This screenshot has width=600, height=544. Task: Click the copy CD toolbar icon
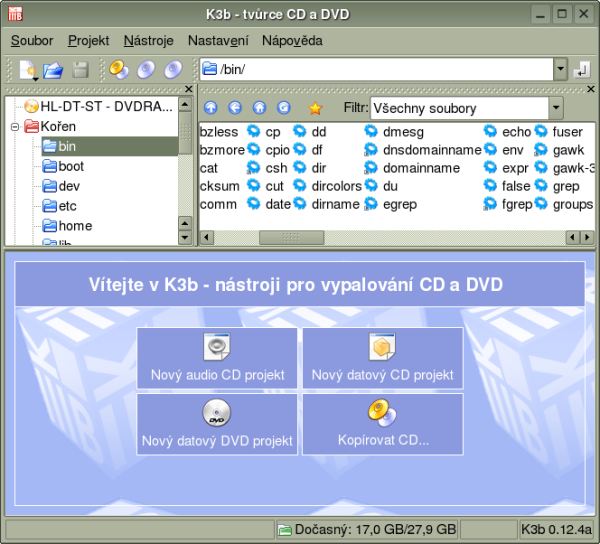tap(119, 70)
